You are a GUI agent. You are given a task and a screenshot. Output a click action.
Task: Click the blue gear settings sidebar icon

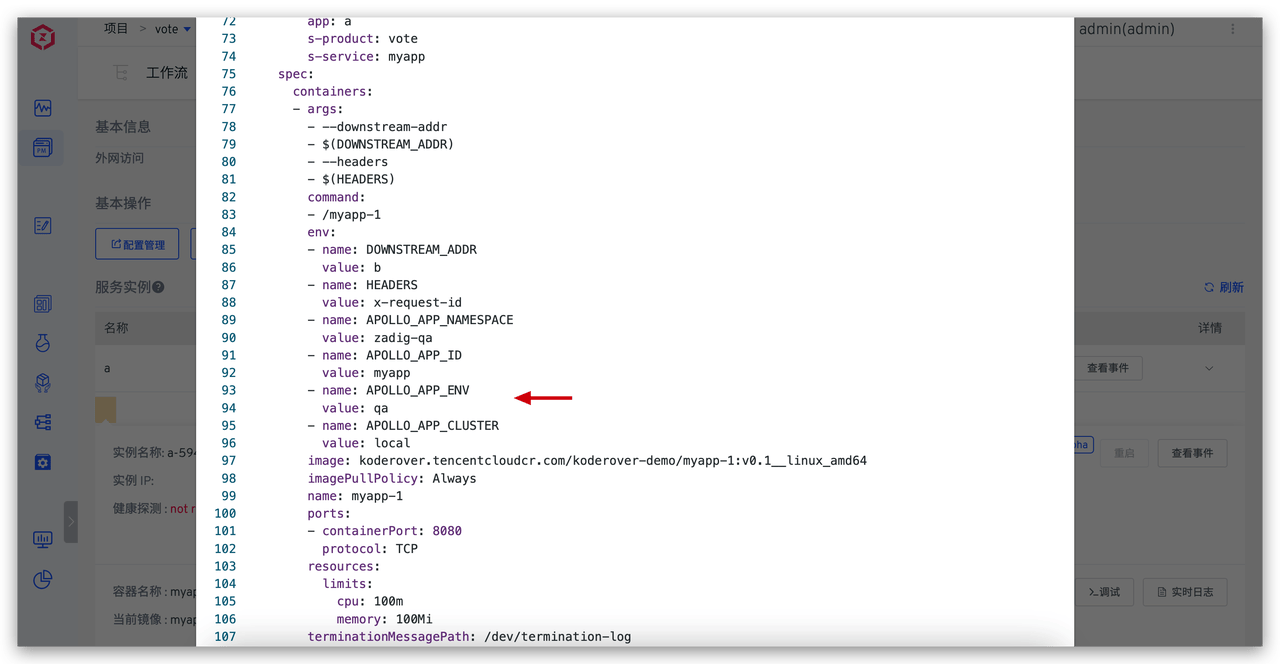(x=42, y=462)
